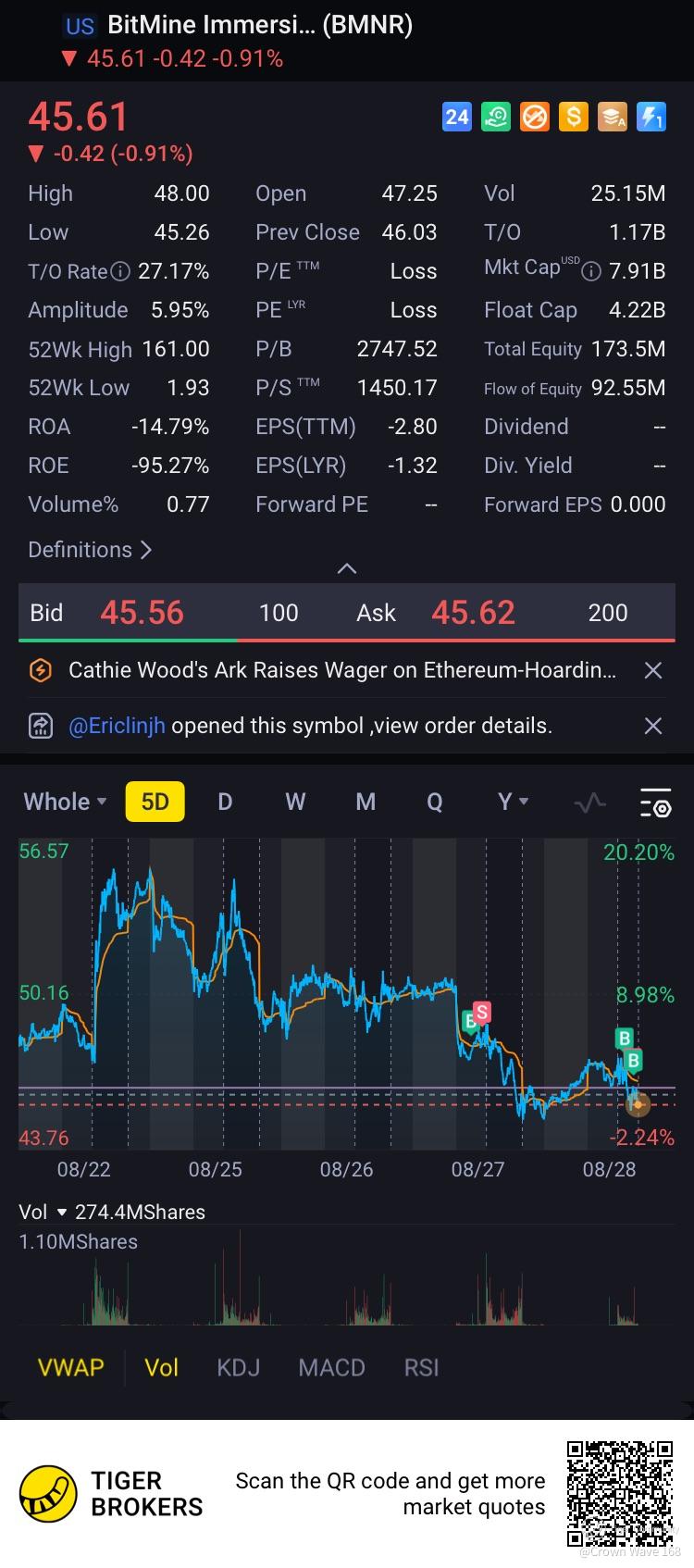Dismiss the @Ericlinjh order notice
694x1568 pixels.
tap(653, 726)
